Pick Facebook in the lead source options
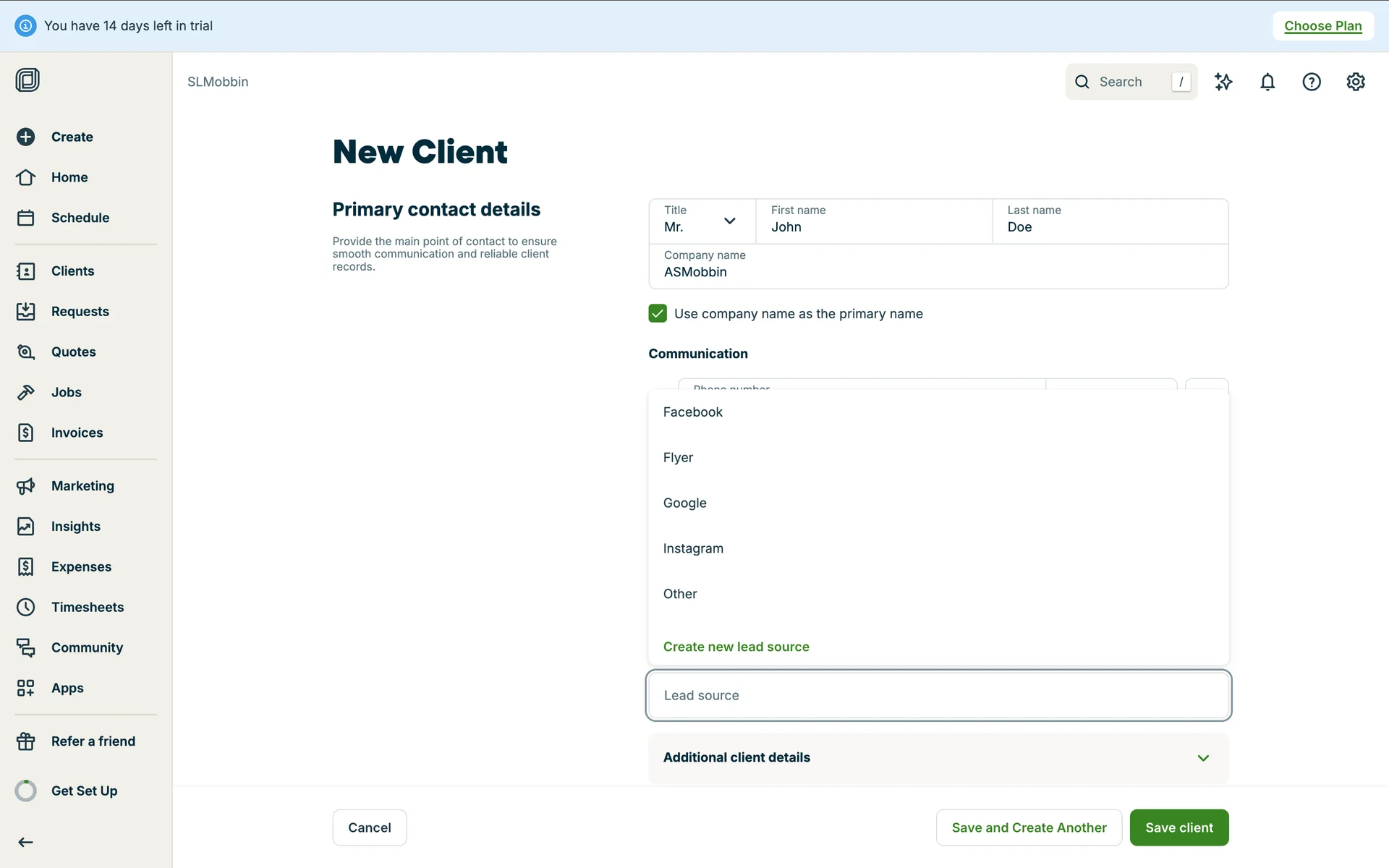1389x868 pixels. click(693, 412)
